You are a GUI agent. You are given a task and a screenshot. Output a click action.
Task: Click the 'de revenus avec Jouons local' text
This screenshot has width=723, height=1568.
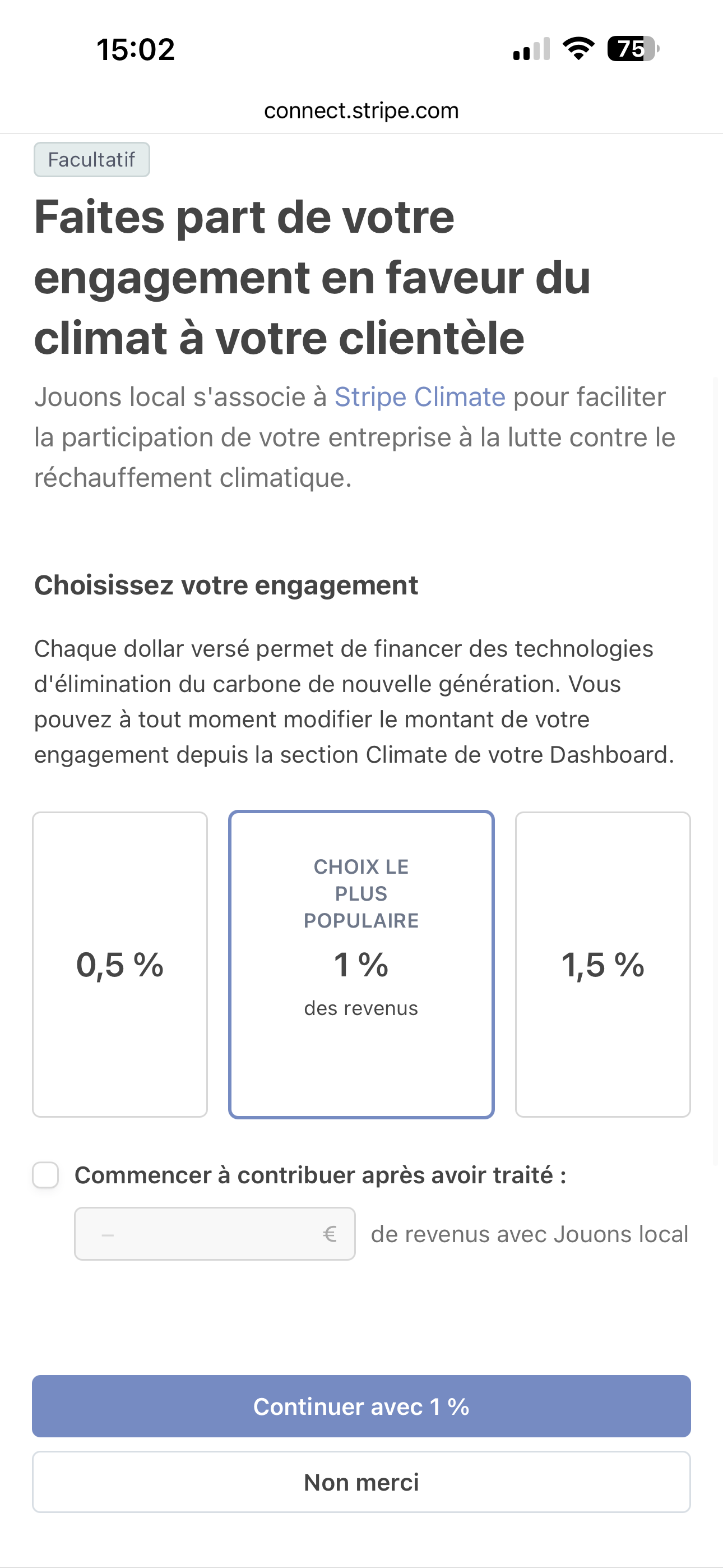[x=530, y=1234]
